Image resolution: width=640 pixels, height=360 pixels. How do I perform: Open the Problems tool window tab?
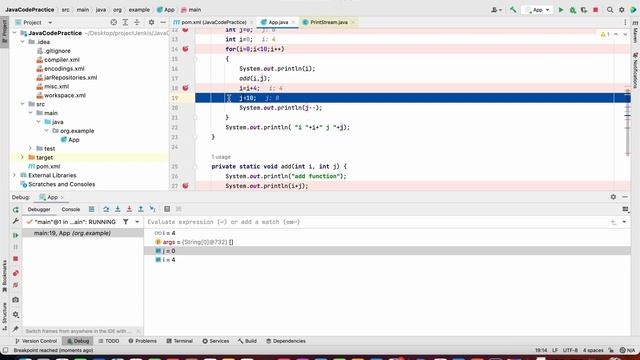coord(142,341)
